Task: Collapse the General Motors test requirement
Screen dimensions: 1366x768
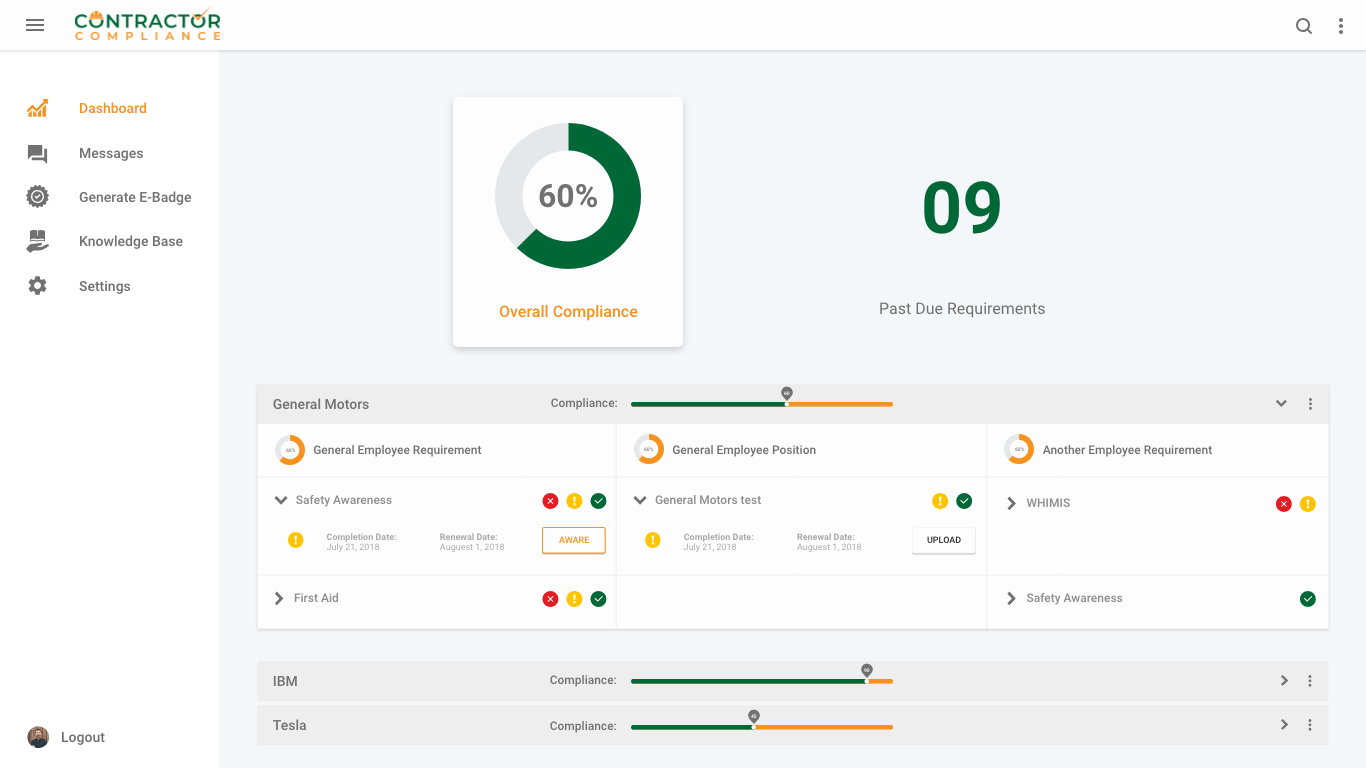Action: pyautogui.click(x=641, y=500)
